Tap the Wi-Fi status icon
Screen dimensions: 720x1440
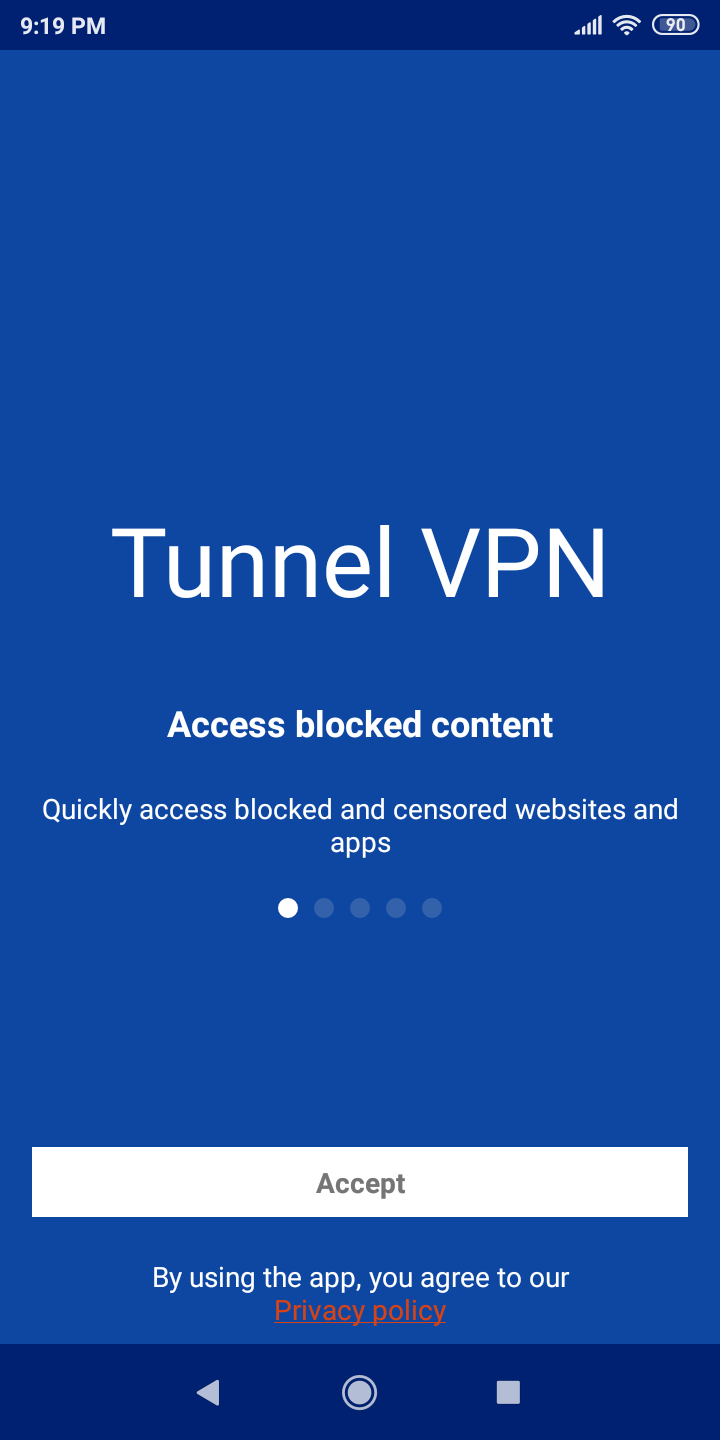(627, 25)
